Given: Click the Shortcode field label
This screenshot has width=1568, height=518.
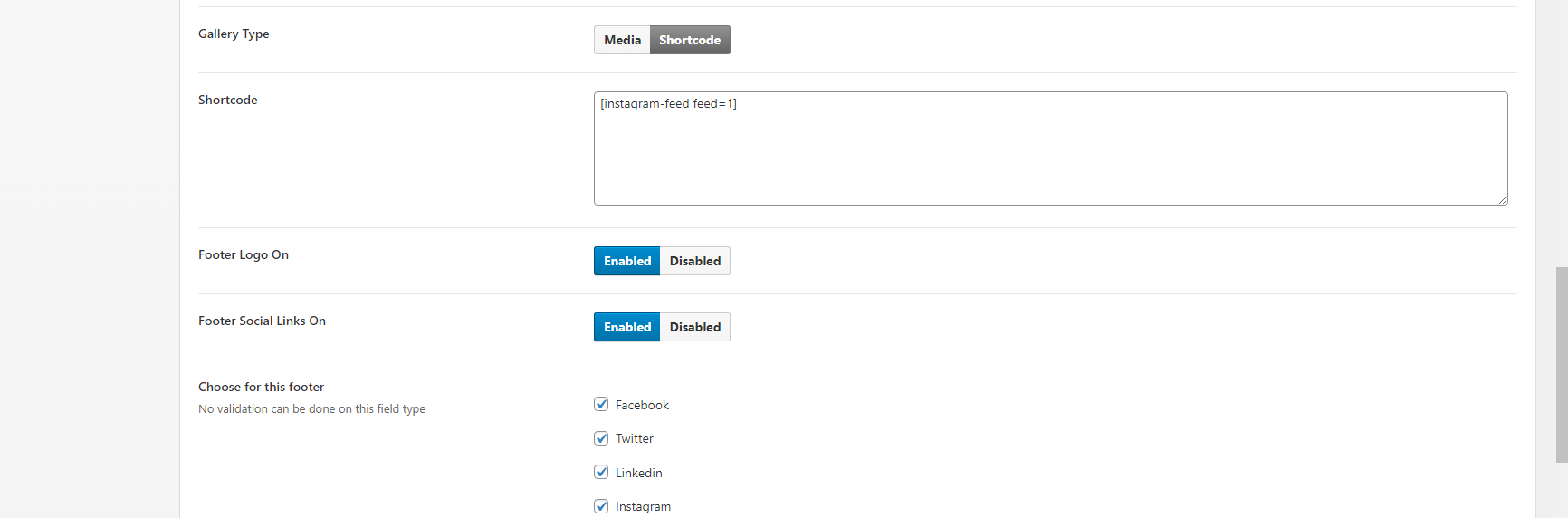Looking at the screenshot, I should (x=228, y=100).
